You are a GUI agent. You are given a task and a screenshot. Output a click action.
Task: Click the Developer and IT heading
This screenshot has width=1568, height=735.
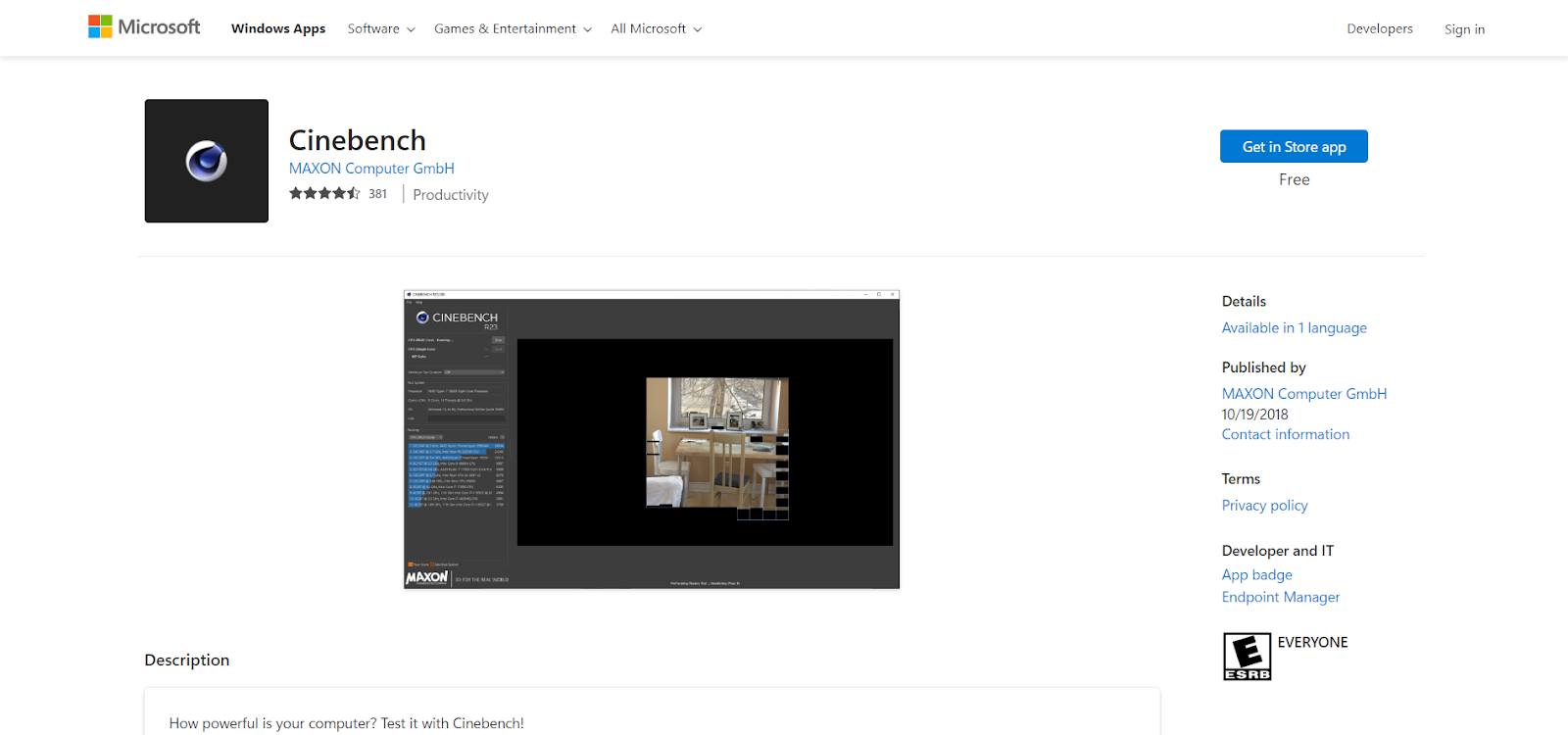pyautogui.click(x=1277, y=551)
